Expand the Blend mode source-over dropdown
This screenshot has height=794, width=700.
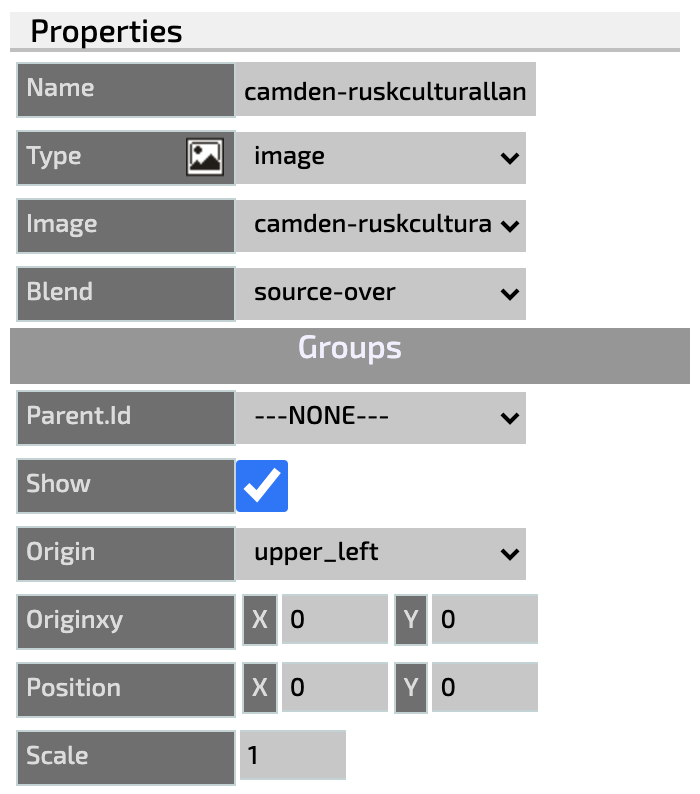coord(381,294)
